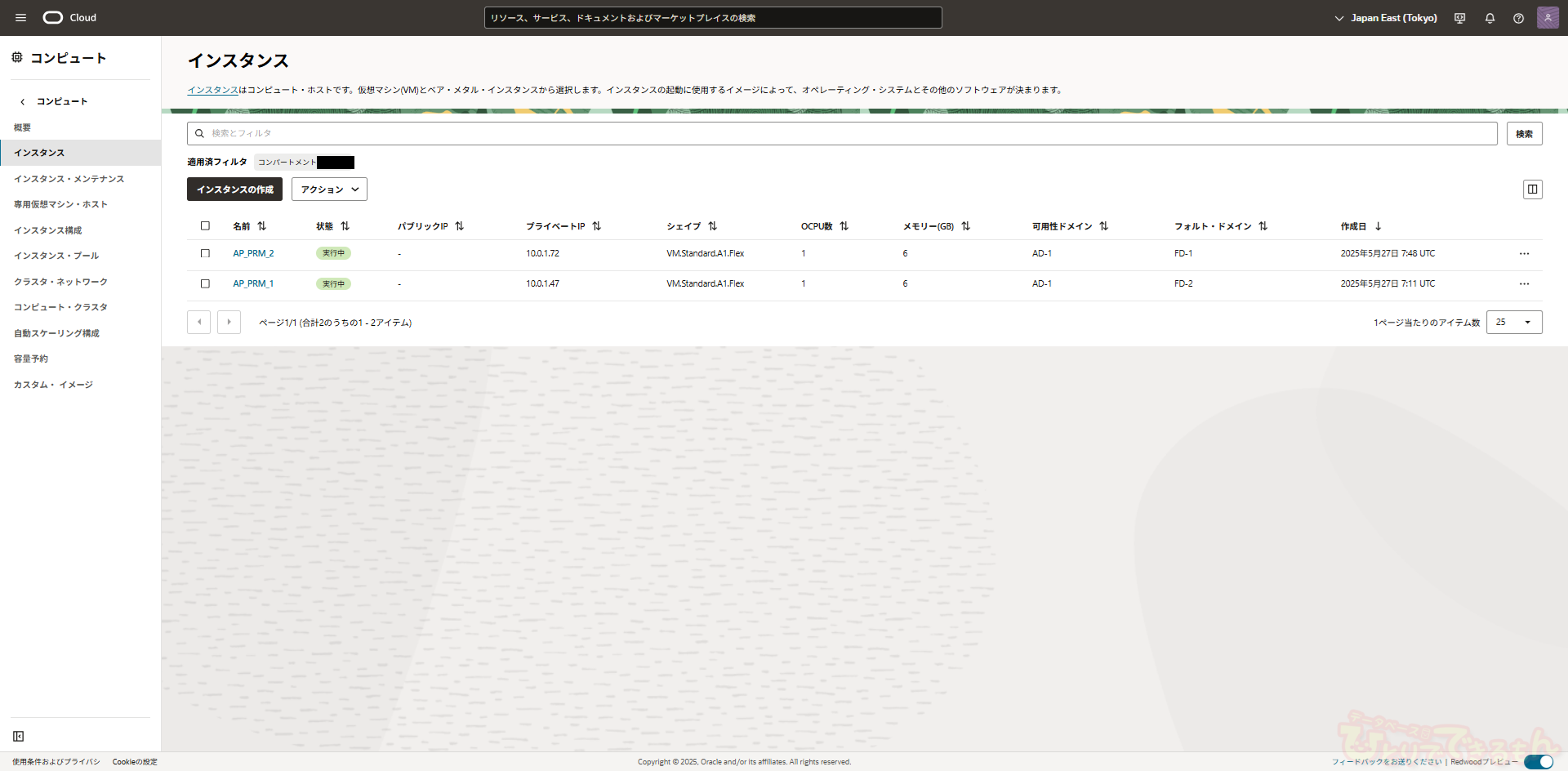Click the help question mark icon
The image size is (1568, 771).
pyautogui.click(x=1518, y=18)
